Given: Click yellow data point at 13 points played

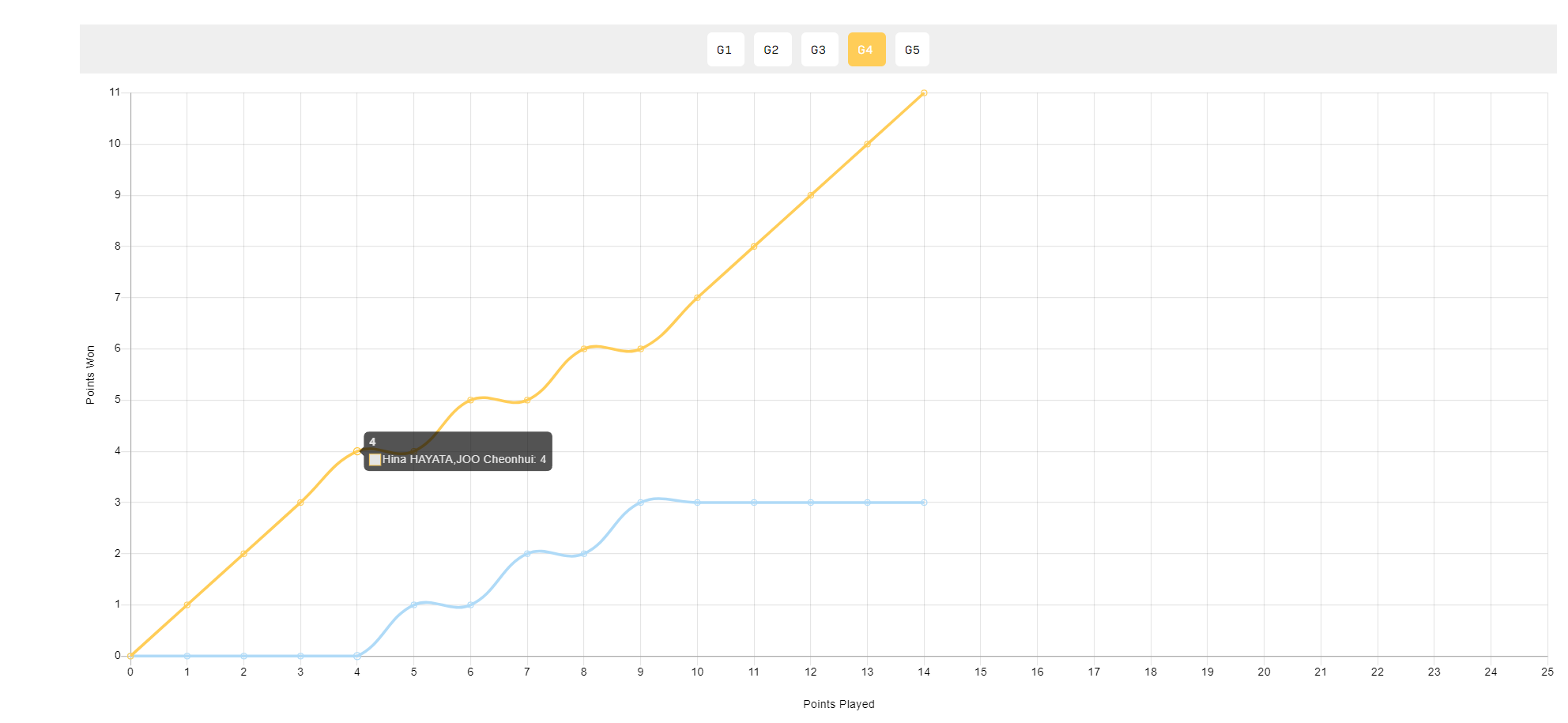Looking at the screenshot, I should pyautogui.click(x=867, y=144).
